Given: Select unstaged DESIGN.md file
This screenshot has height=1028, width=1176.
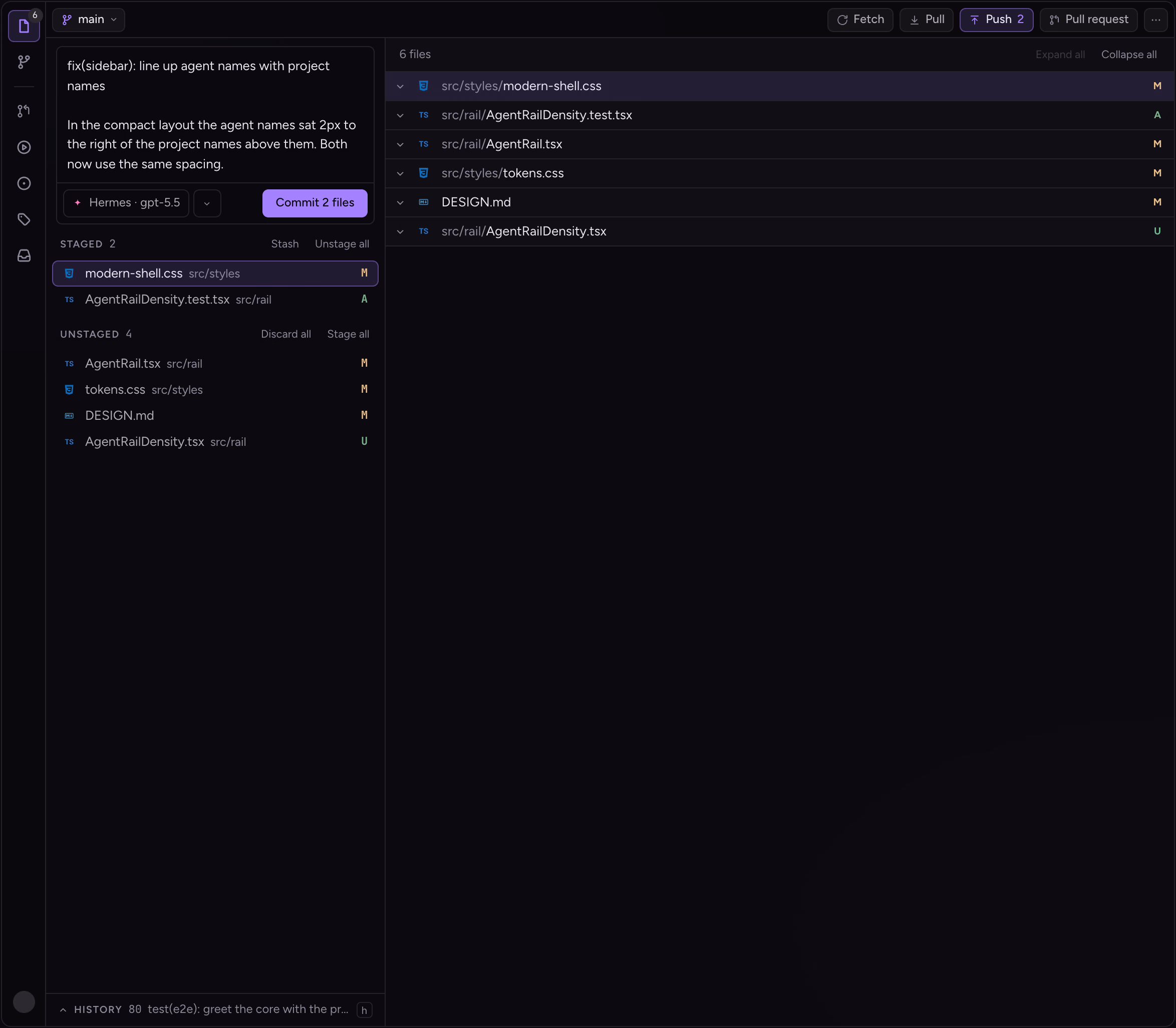Looking at the screenshot, I should coord(215,415).
